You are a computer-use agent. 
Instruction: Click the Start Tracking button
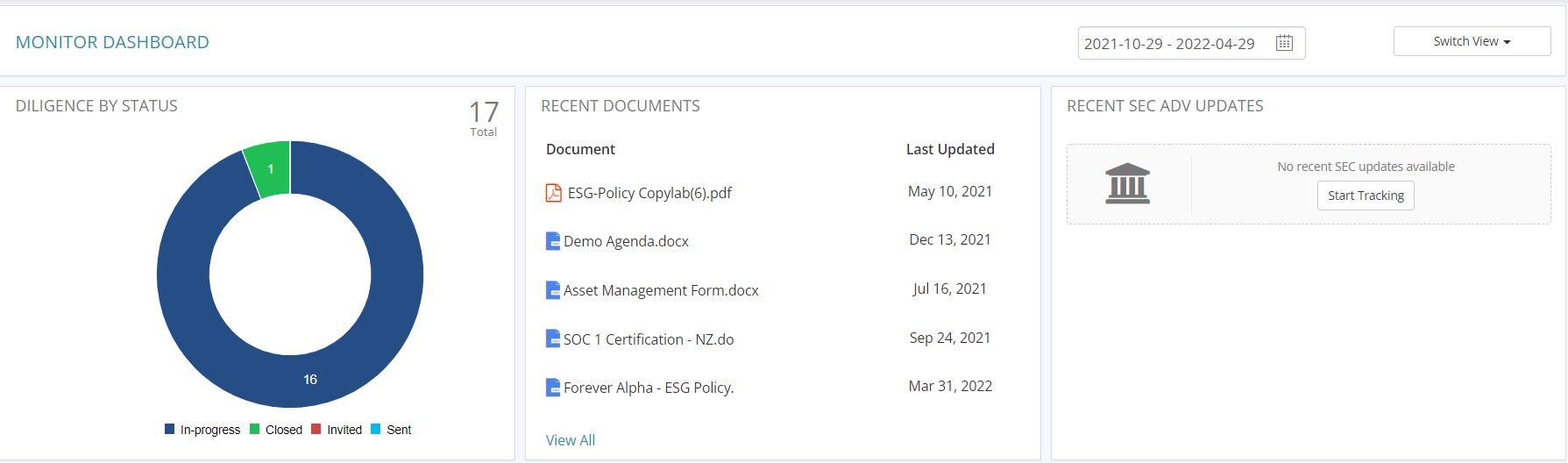(1366, 196)
